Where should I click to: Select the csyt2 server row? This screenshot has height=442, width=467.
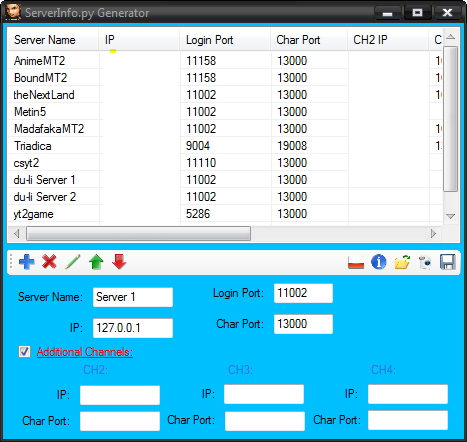tap(225, 163)
